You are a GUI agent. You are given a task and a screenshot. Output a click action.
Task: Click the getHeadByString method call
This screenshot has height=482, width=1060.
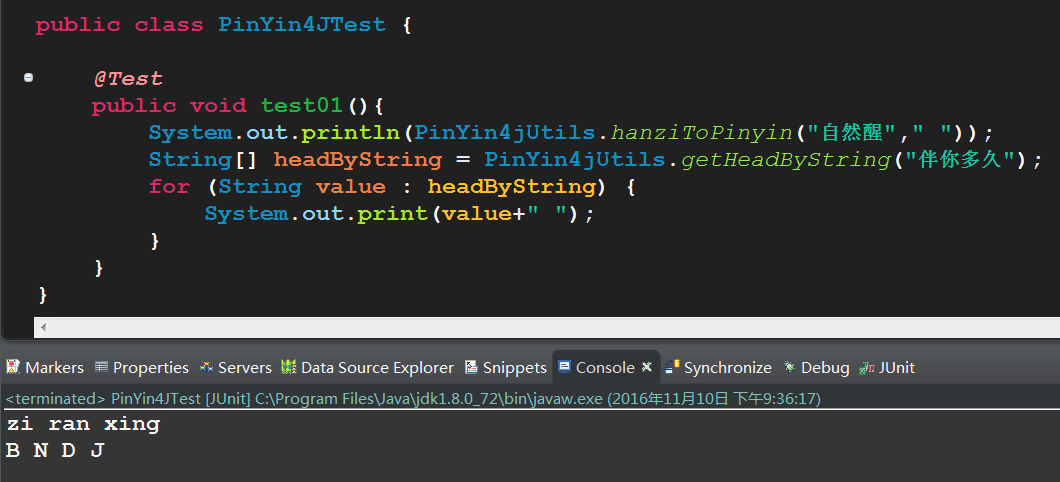(x=786, y=160)
